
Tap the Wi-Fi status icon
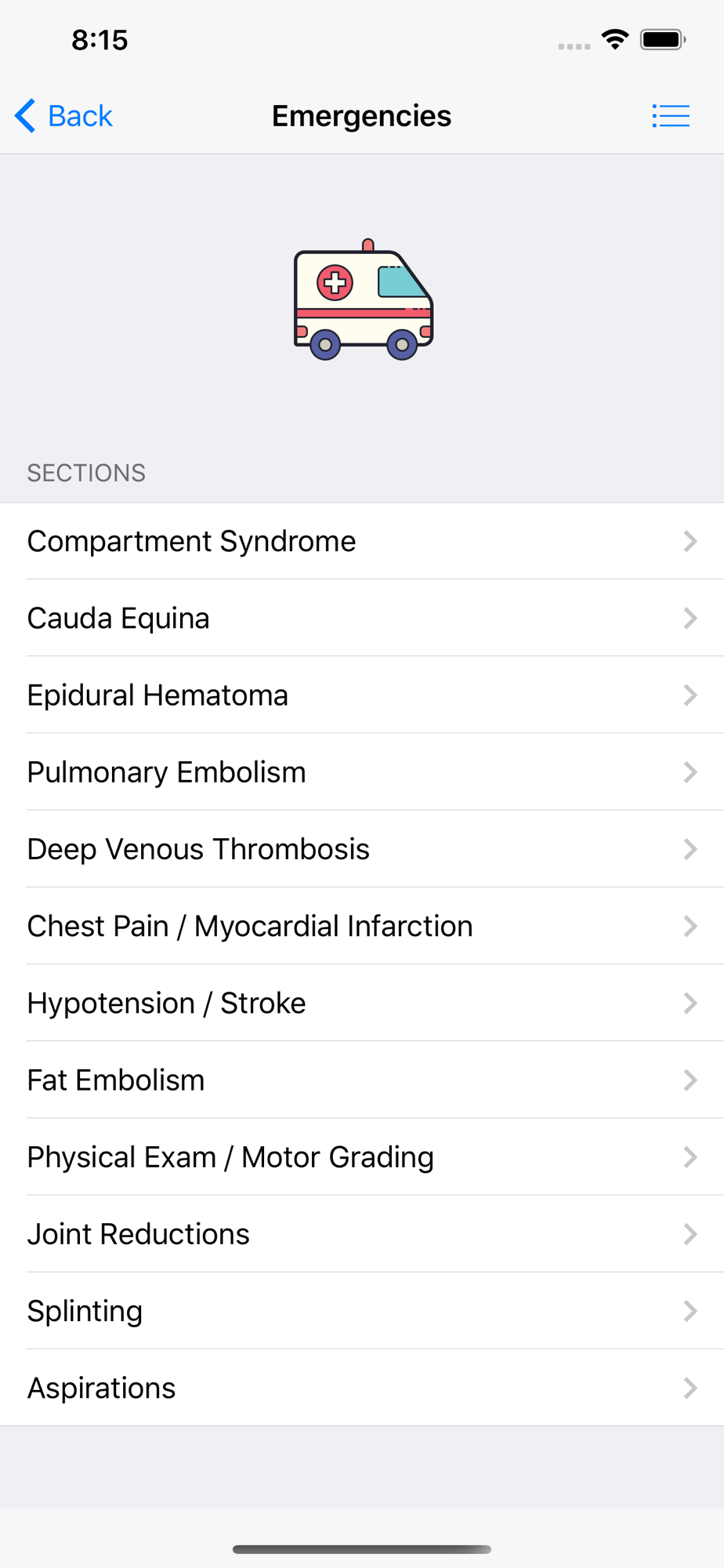(x=615, y=39)
